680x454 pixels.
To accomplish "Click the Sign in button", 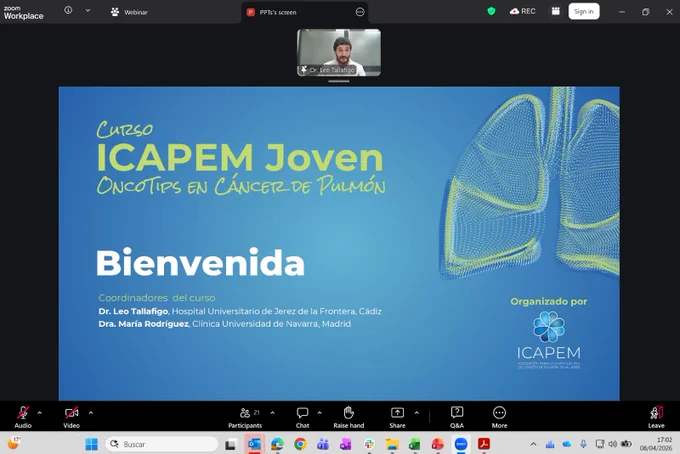I will [584, 11].
